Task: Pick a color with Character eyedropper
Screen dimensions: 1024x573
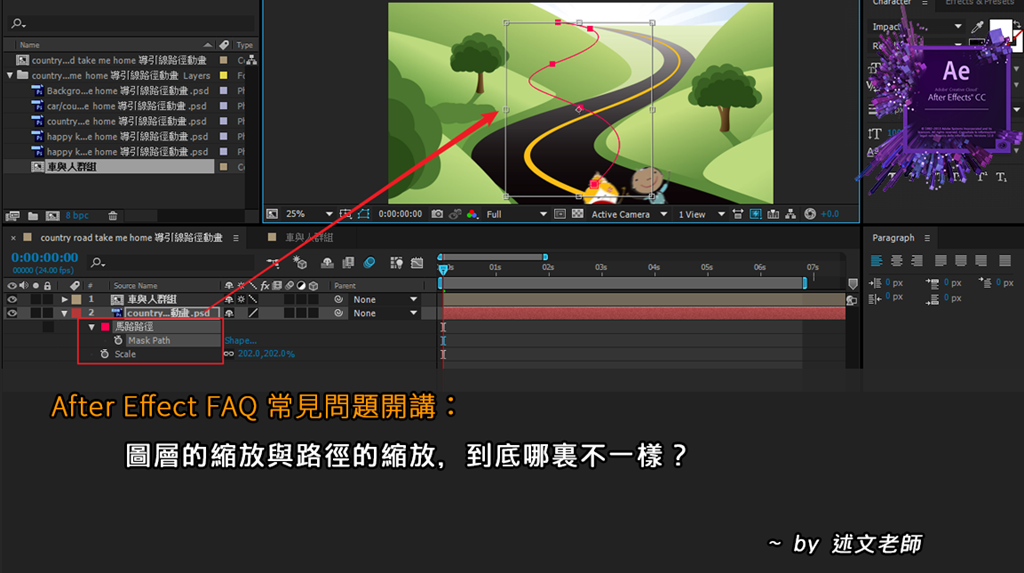Action: click(x=977, y=27)
